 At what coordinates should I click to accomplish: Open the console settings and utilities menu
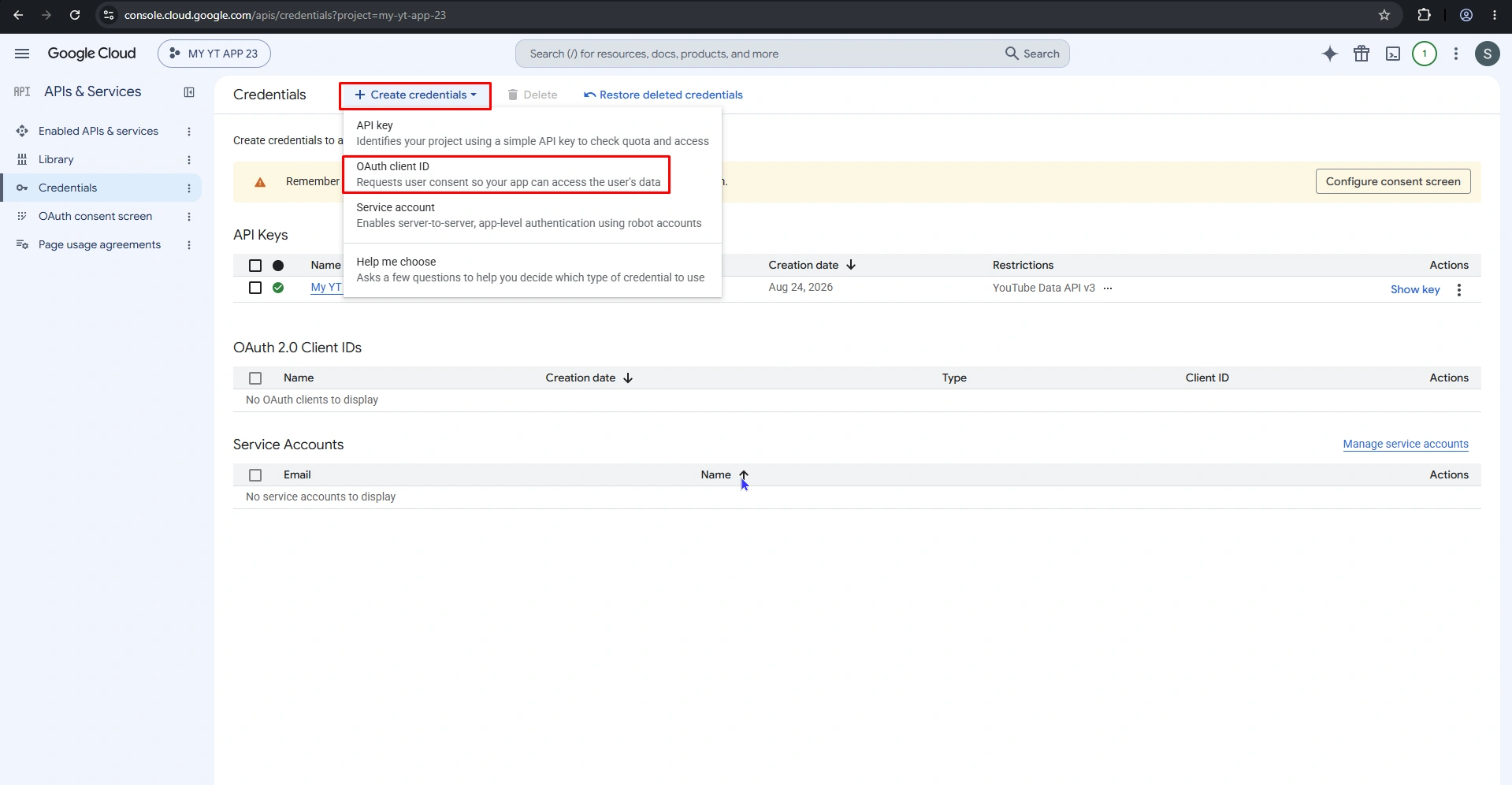[1456, 54]
